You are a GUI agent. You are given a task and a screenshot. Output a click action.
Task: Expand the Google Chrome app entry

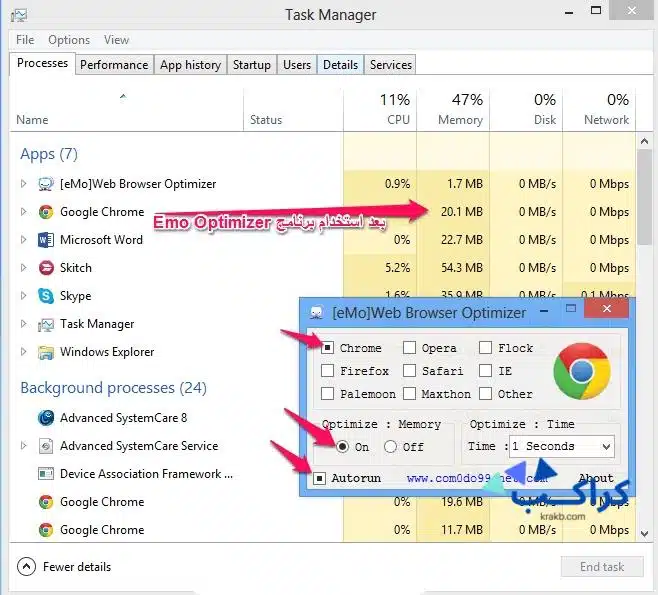[24, 212]
